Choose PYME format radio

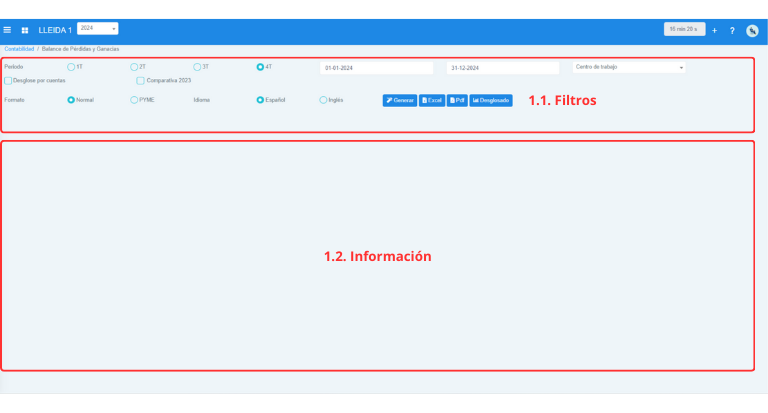pyautogui.click(x=134, y=100)
